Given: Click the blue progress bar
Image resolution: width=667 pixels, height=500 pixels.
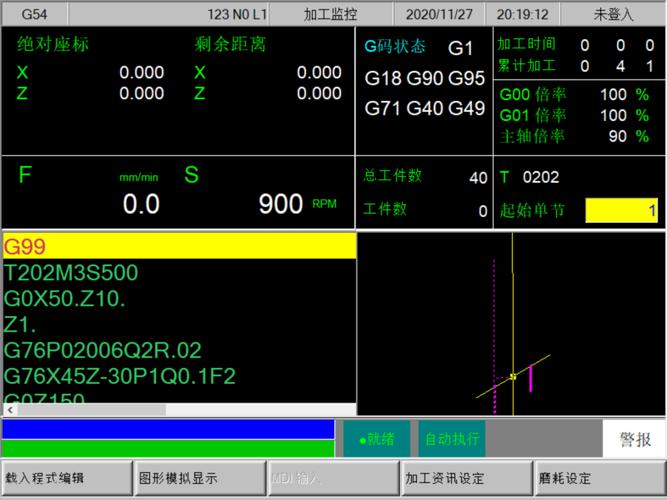Looking at the screenshot, I should pos(168,429).
